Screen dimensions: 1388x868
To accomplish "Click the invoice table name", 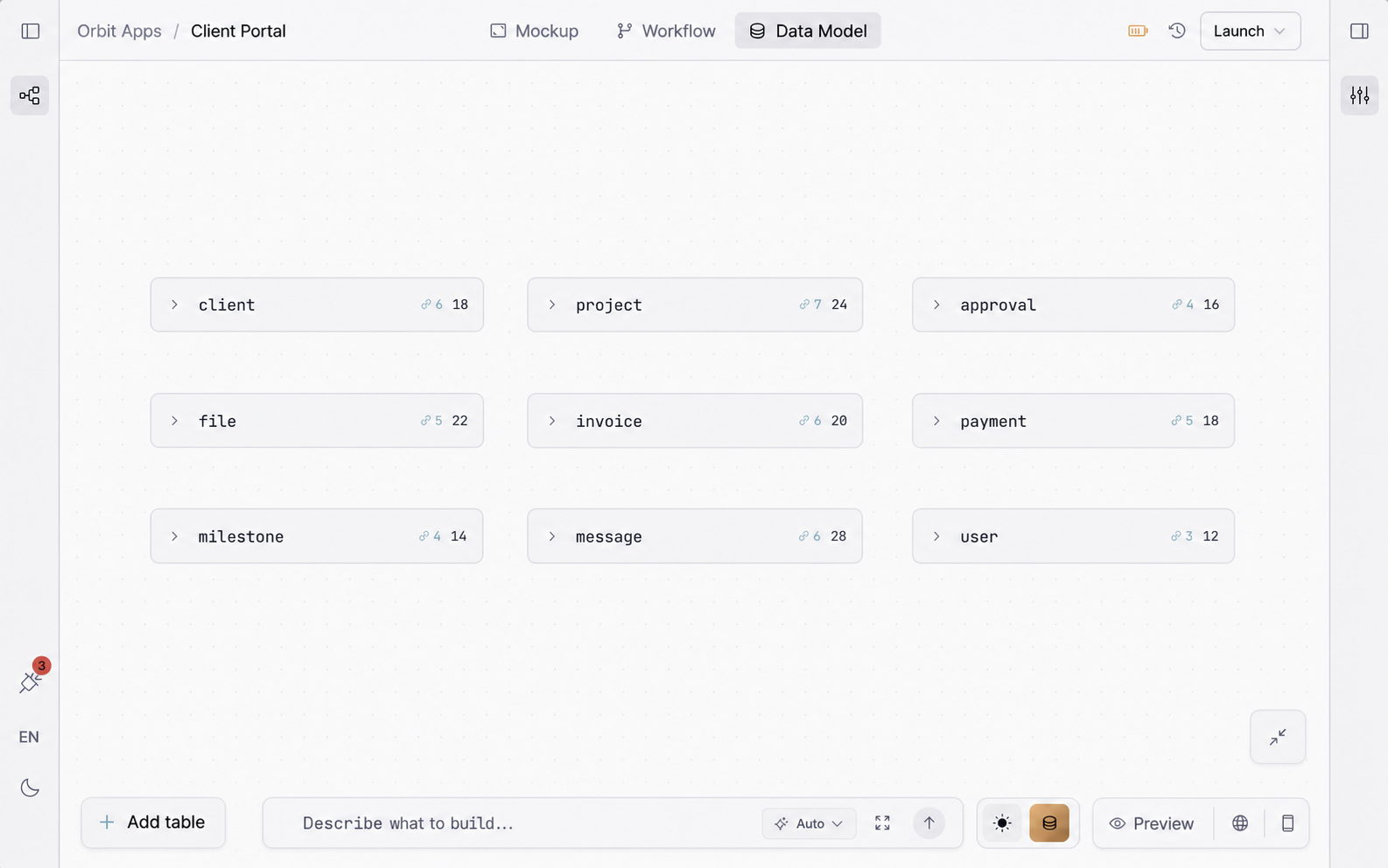I will click(609, 421).
